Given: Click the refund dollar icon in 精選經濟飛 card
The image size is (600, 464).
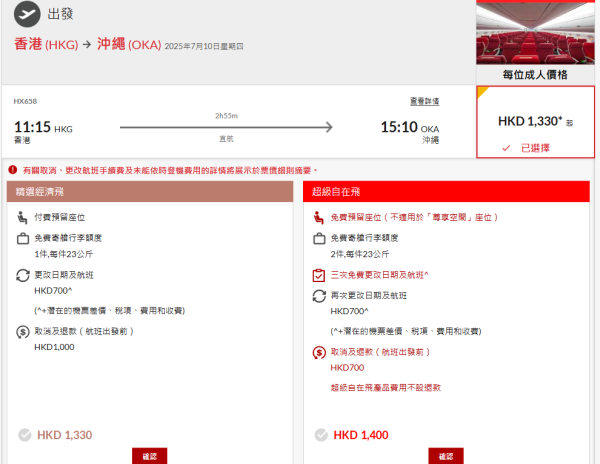Looking at the screenshot, I should (23, 332).
